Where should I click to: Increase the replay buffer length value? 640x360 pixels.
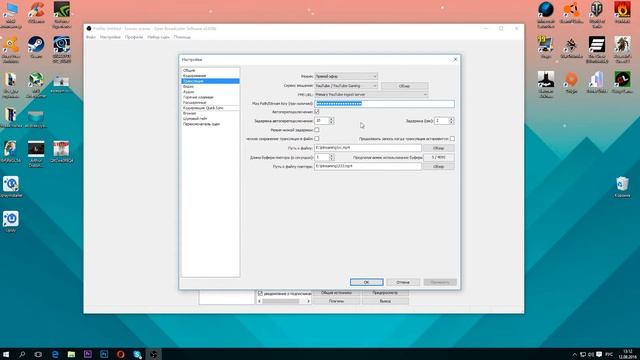click(331, 156)
